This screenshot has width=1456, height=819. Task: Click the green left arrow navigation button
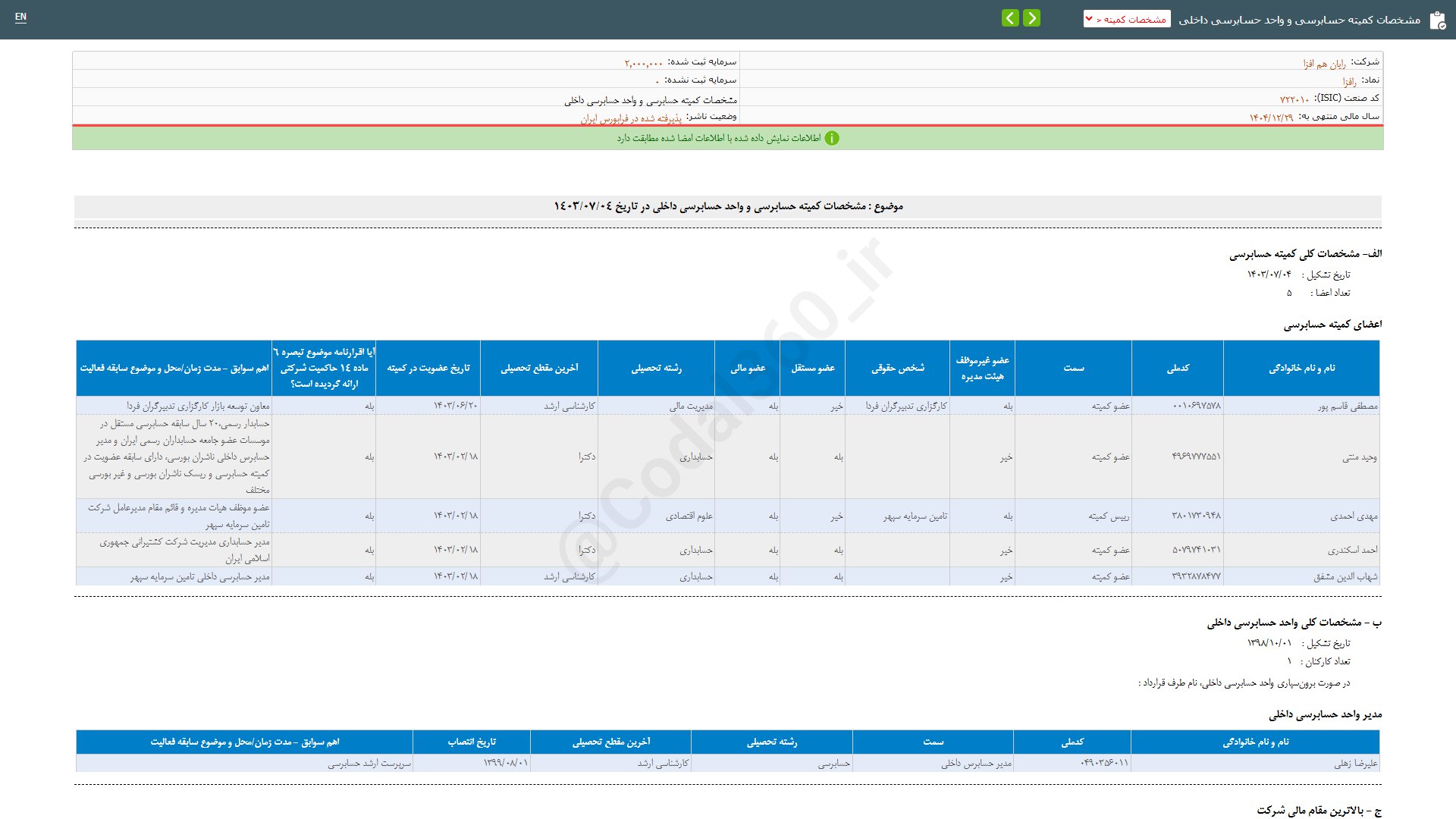pyautogui.click(x=1010, y=18)
